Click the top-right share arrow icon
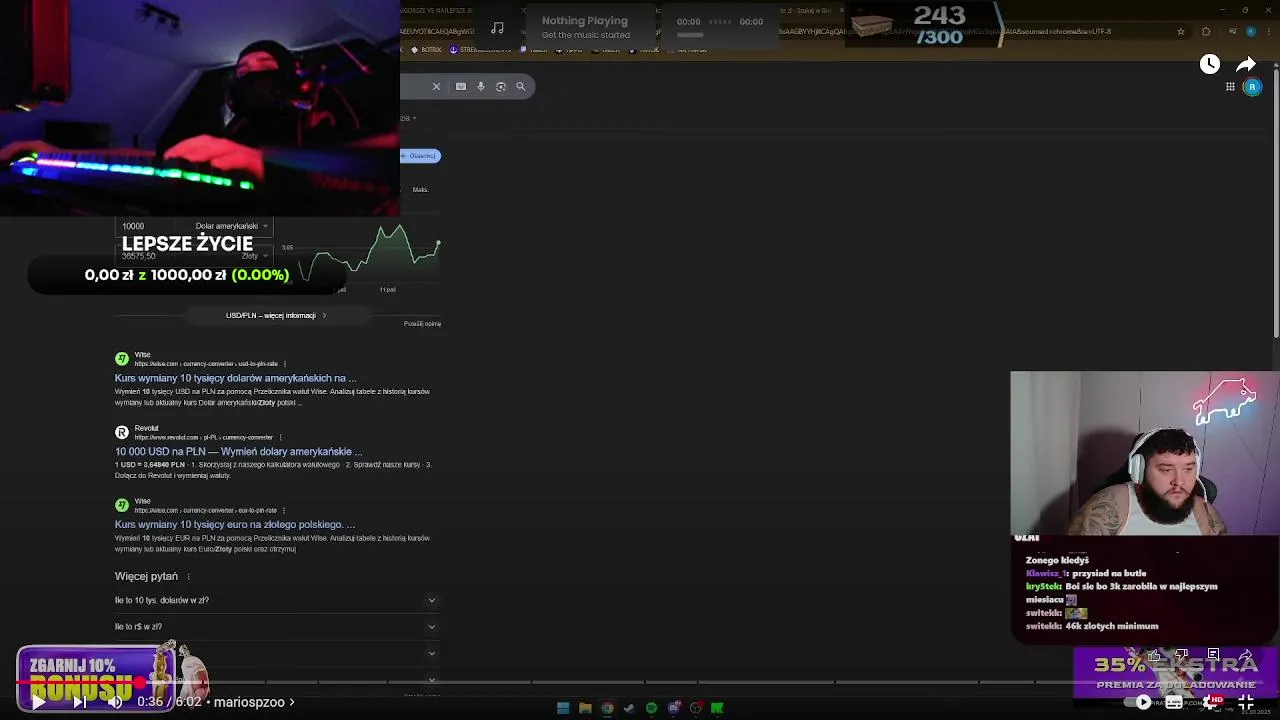The image size is (1280, 720). click(1246, 64)
